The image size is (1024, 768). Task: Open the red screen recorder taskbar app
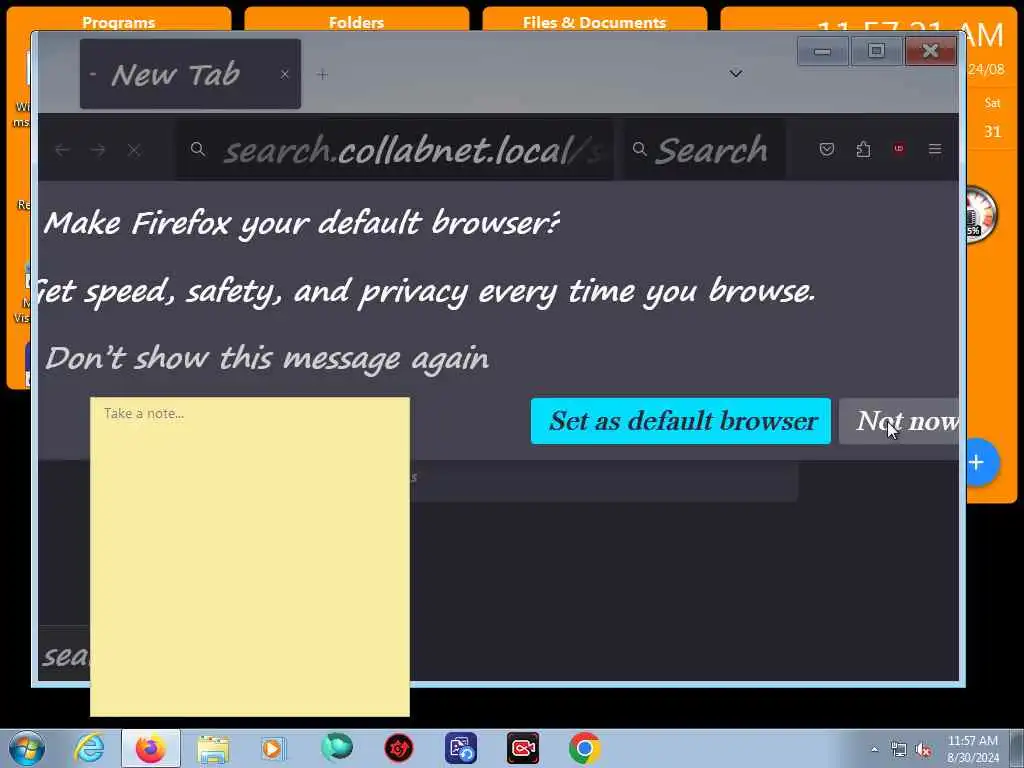(x=523, y=748)
